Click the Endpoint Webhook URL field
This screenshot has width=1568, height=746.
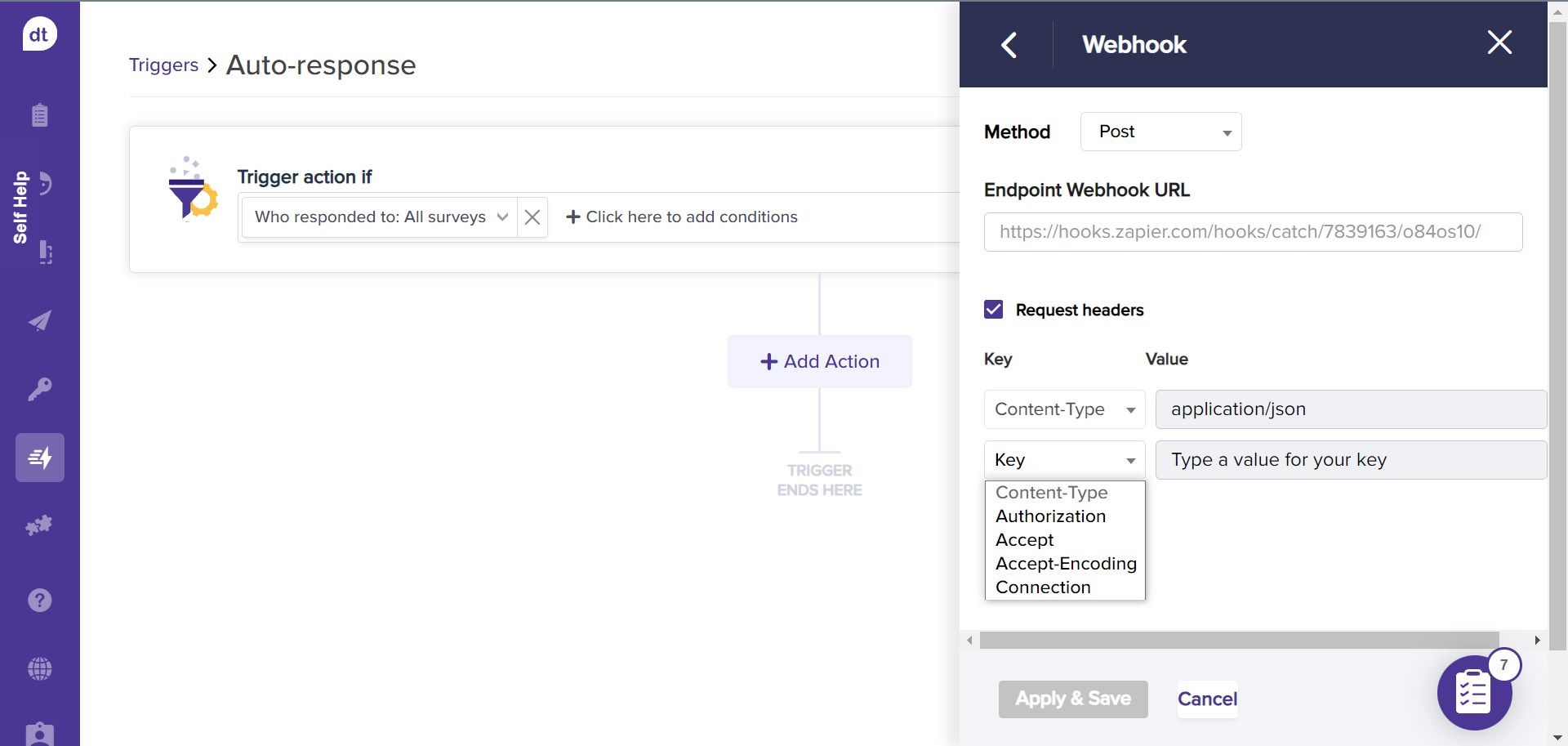pos(1253,232)
